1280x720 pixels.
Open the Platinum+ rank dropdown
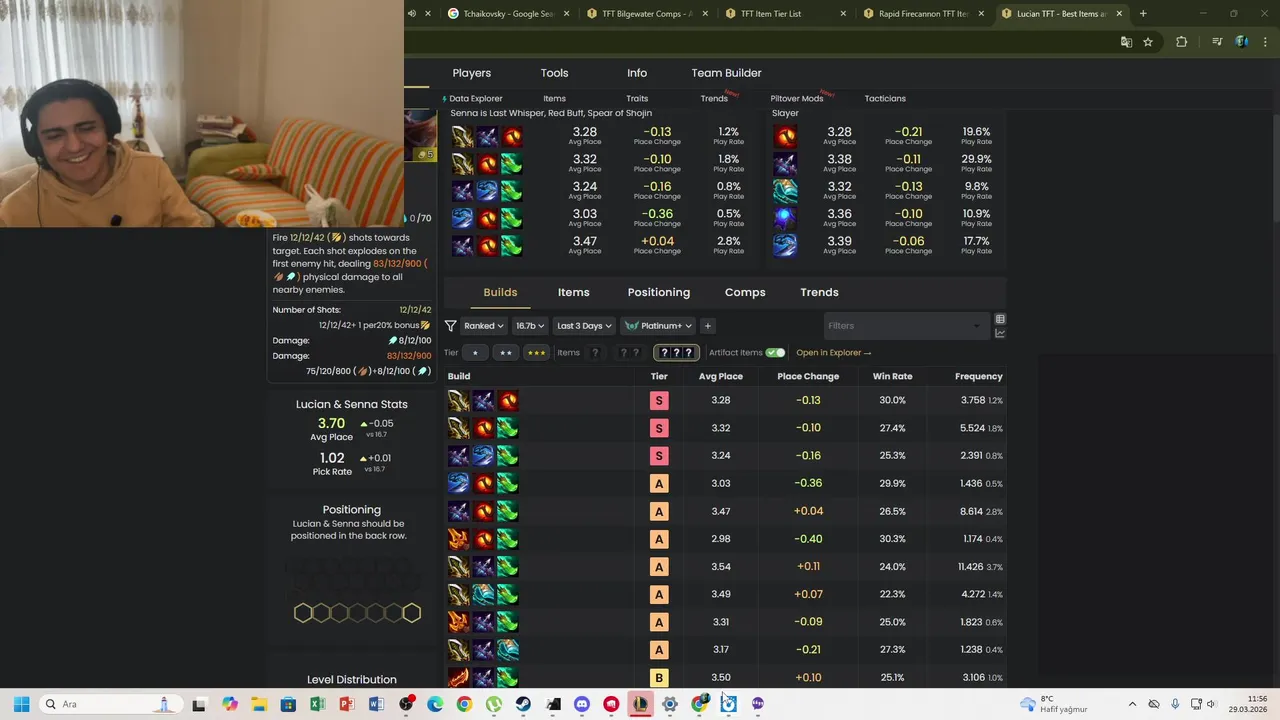tap(658, 326)
